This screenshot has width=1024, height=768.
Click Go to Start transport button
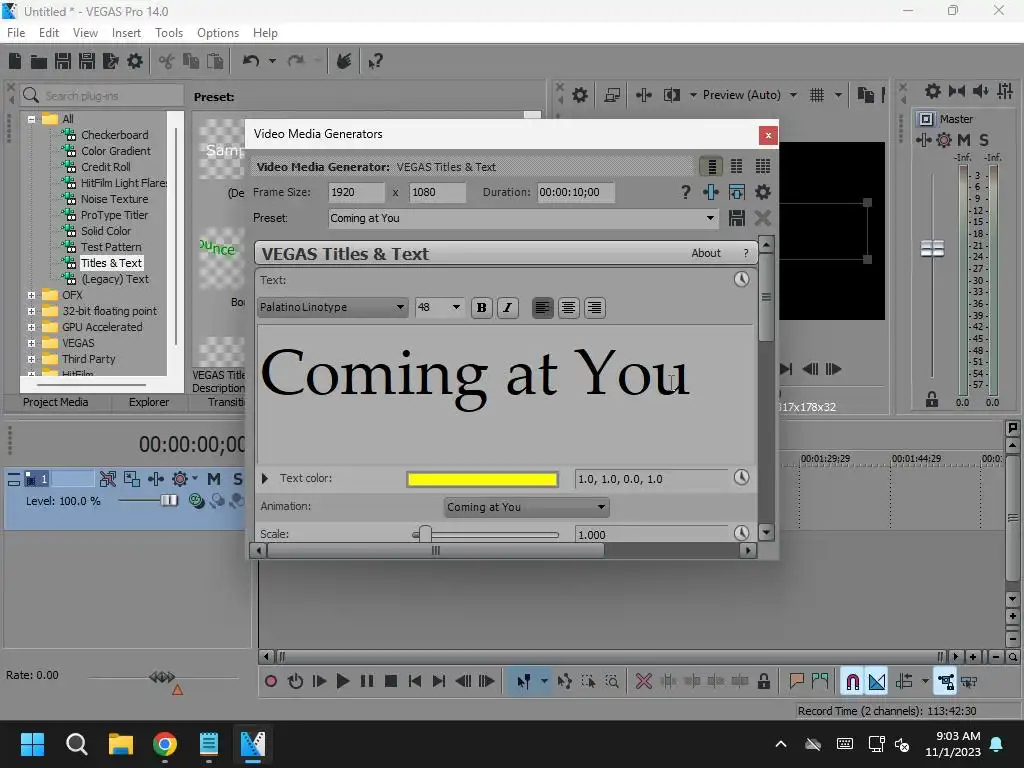415,682
